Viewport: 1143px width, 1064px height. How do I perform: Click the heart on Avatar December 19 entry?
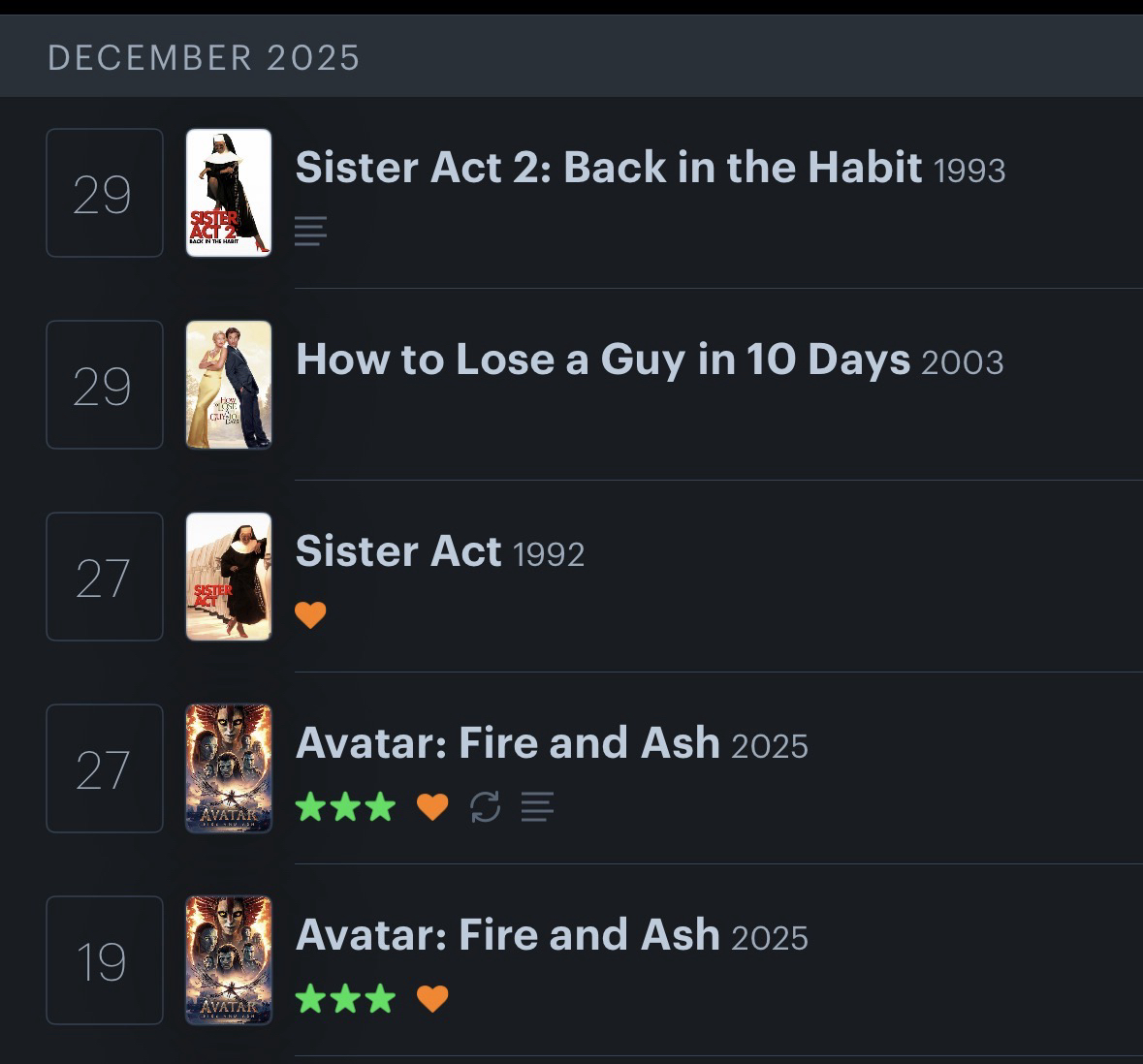pos(432,998)
